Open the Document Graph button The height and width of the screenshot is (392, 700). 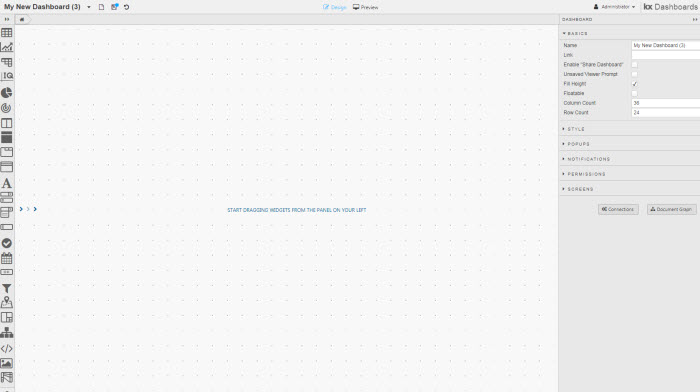671,209
